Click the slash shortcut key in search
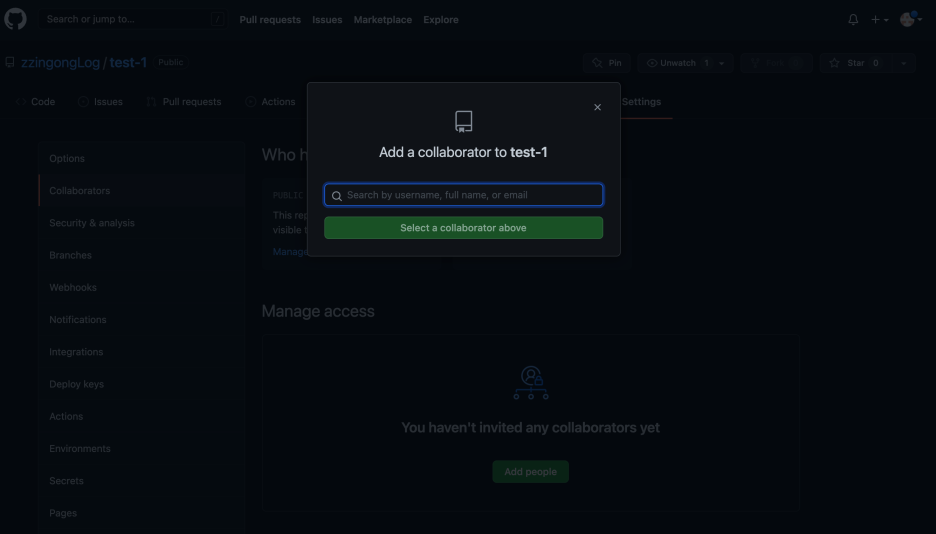This screenshot has width=936, height=534. click(x=217, y=20)
